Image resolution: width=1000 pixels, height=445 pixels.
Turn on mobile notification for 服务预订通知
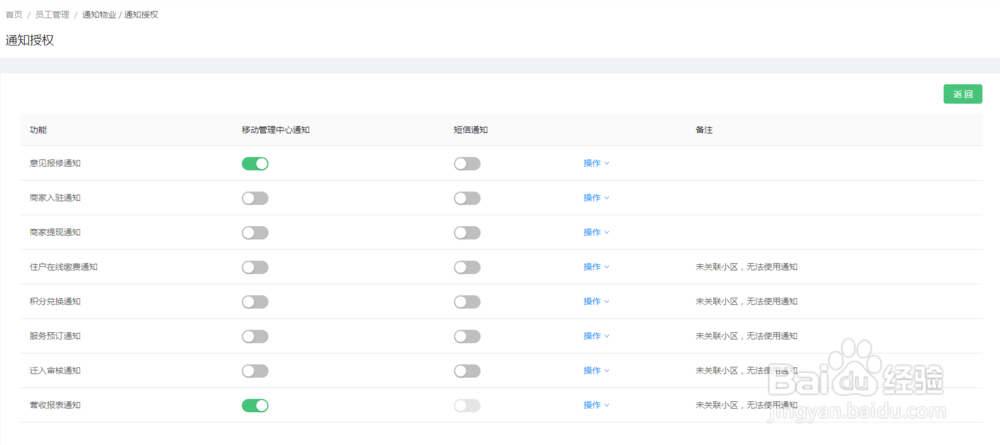pos(255,336)
